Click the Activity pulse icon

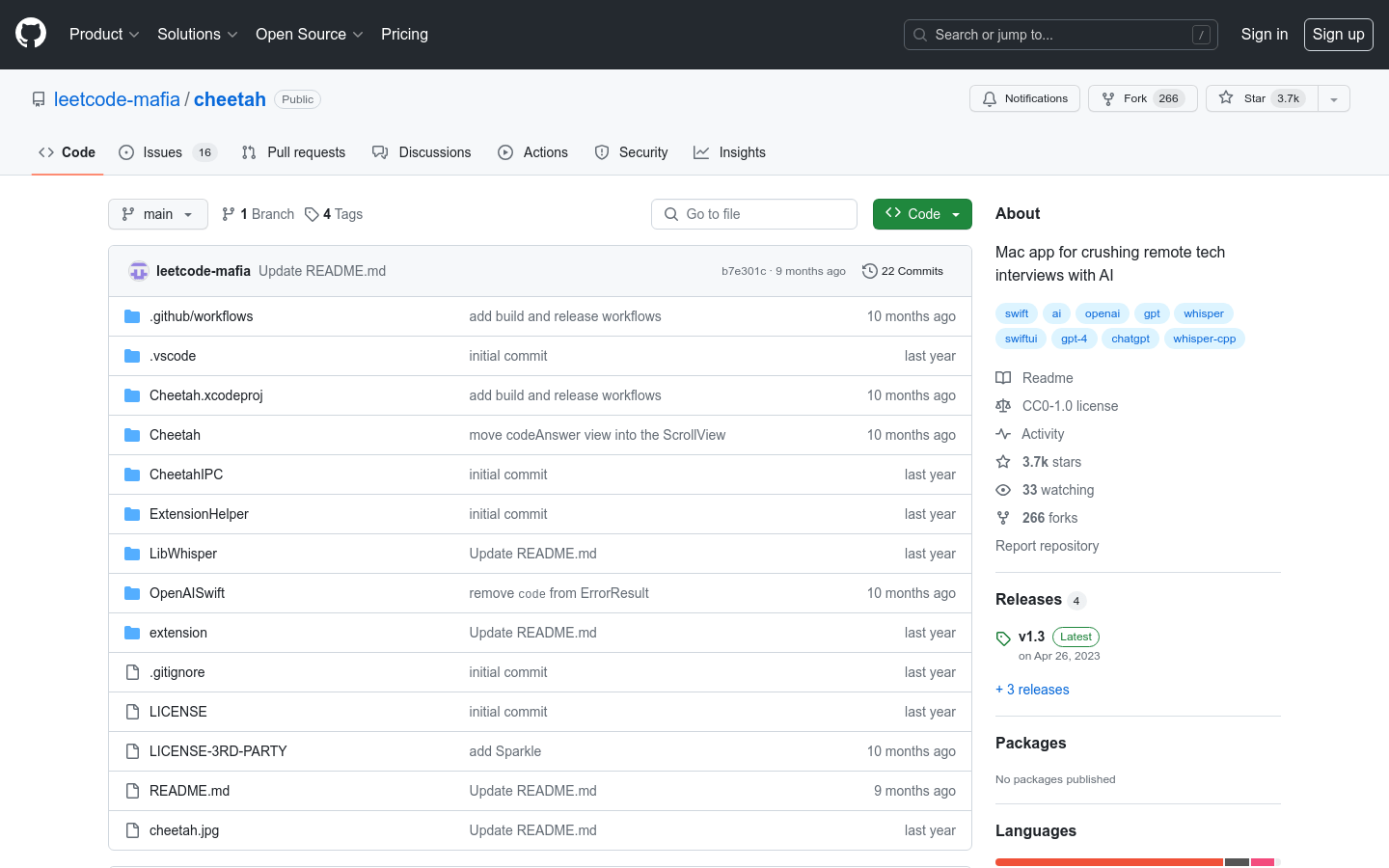[1003, 434]
